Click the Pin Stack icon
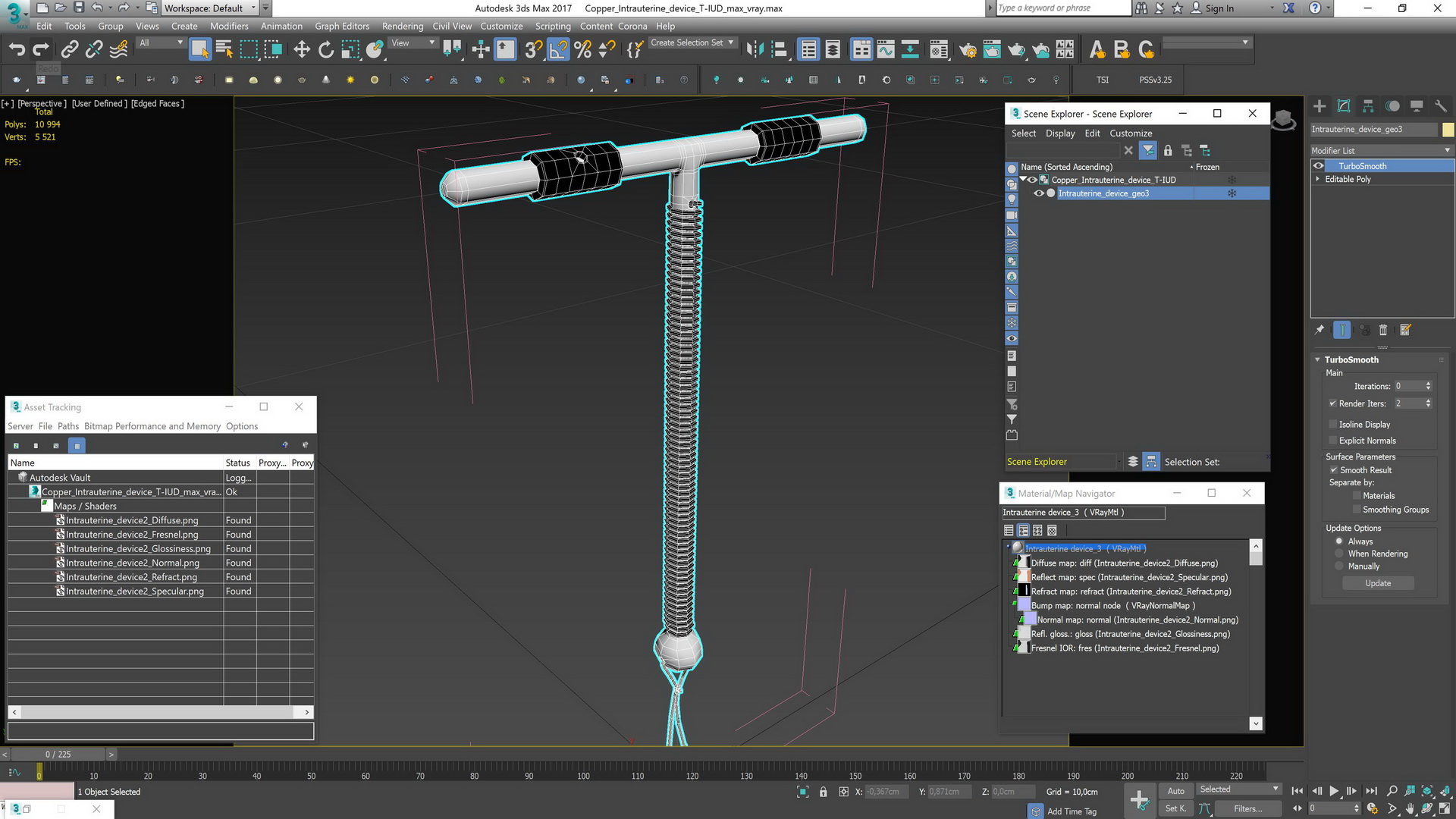This screenshot has width=1456, height=819. (x=1319, y=330)
